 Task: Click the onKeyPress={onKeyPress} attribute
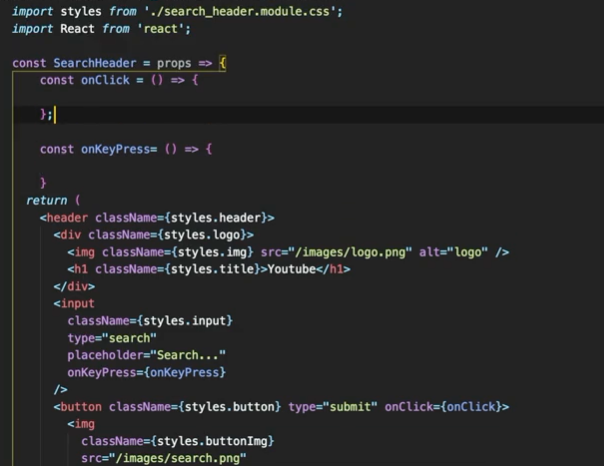146,372
